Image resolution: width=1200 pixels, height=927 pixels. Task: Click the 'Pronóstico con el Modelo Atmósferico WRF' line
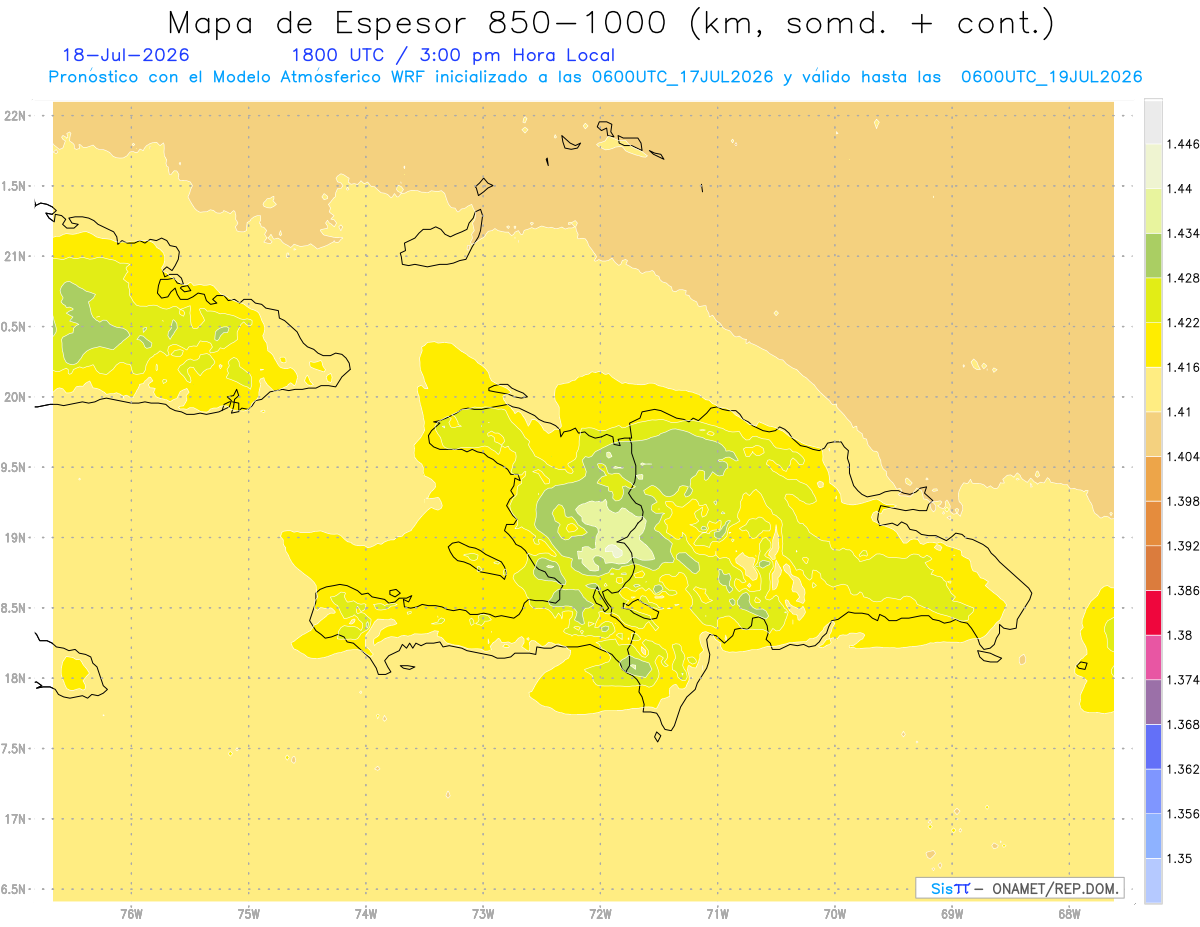point(595,77)
